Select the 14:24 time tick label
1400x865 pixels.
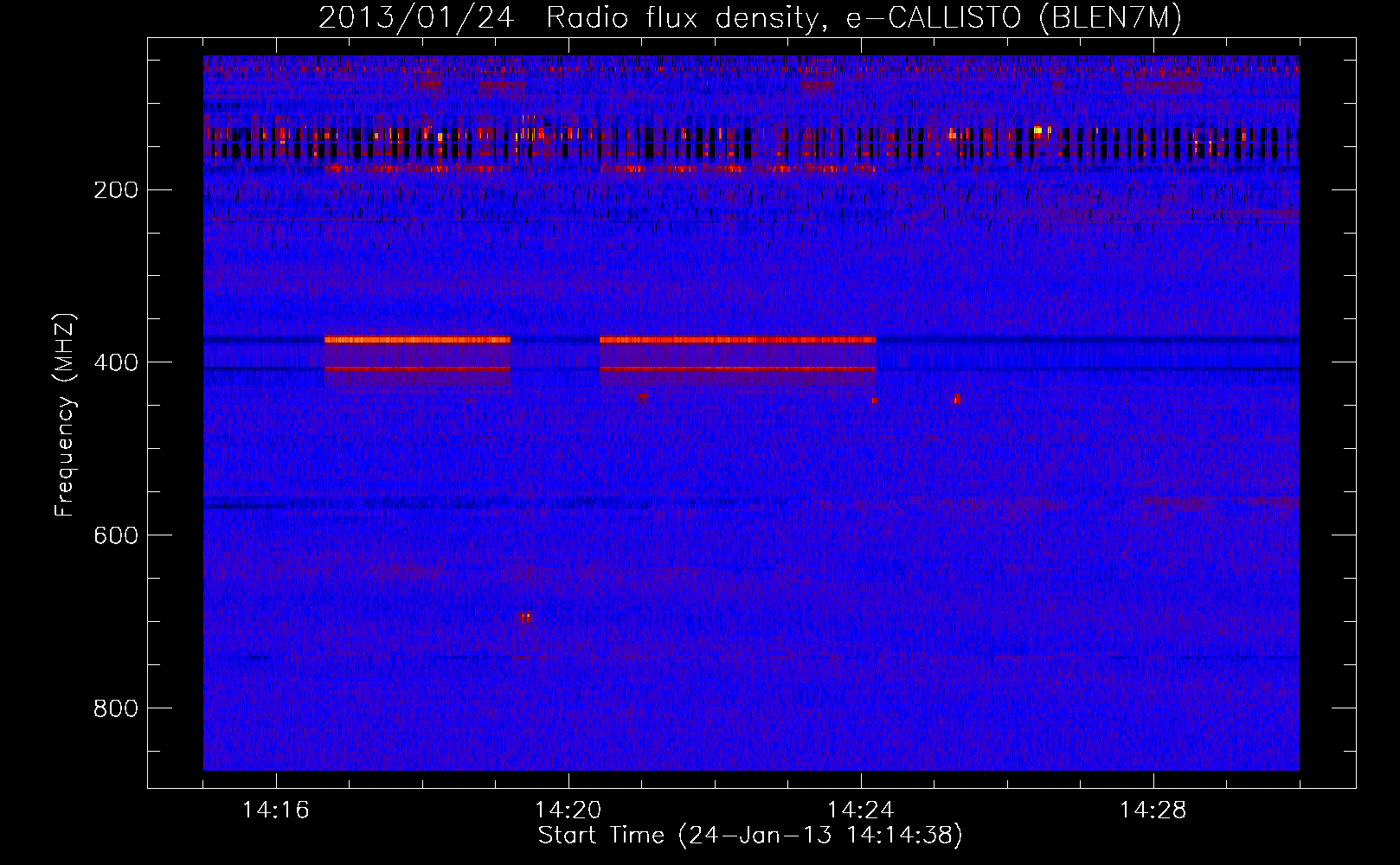coord(861,811)
